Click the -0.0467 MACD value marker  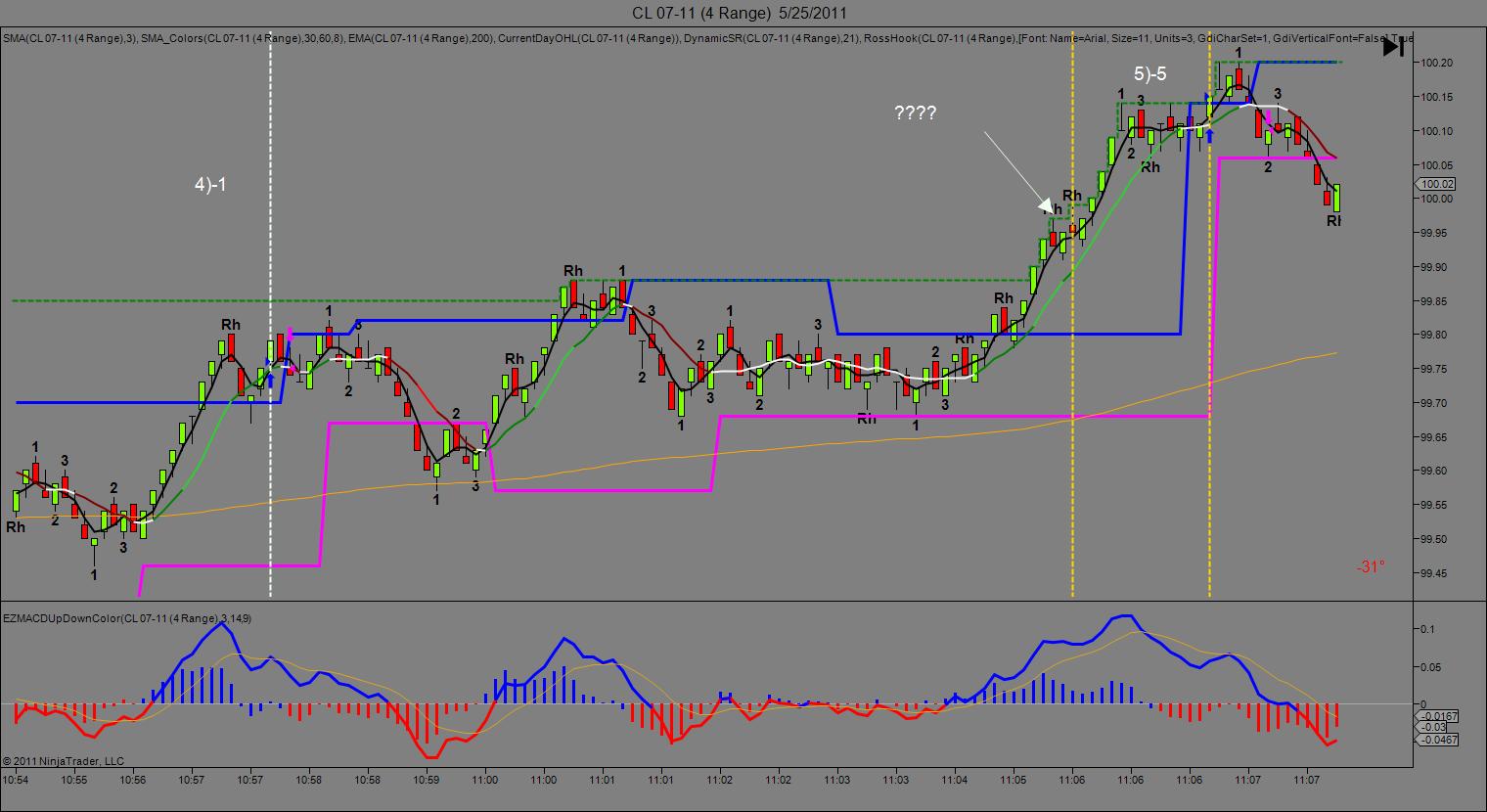(x=1438, y=741)
